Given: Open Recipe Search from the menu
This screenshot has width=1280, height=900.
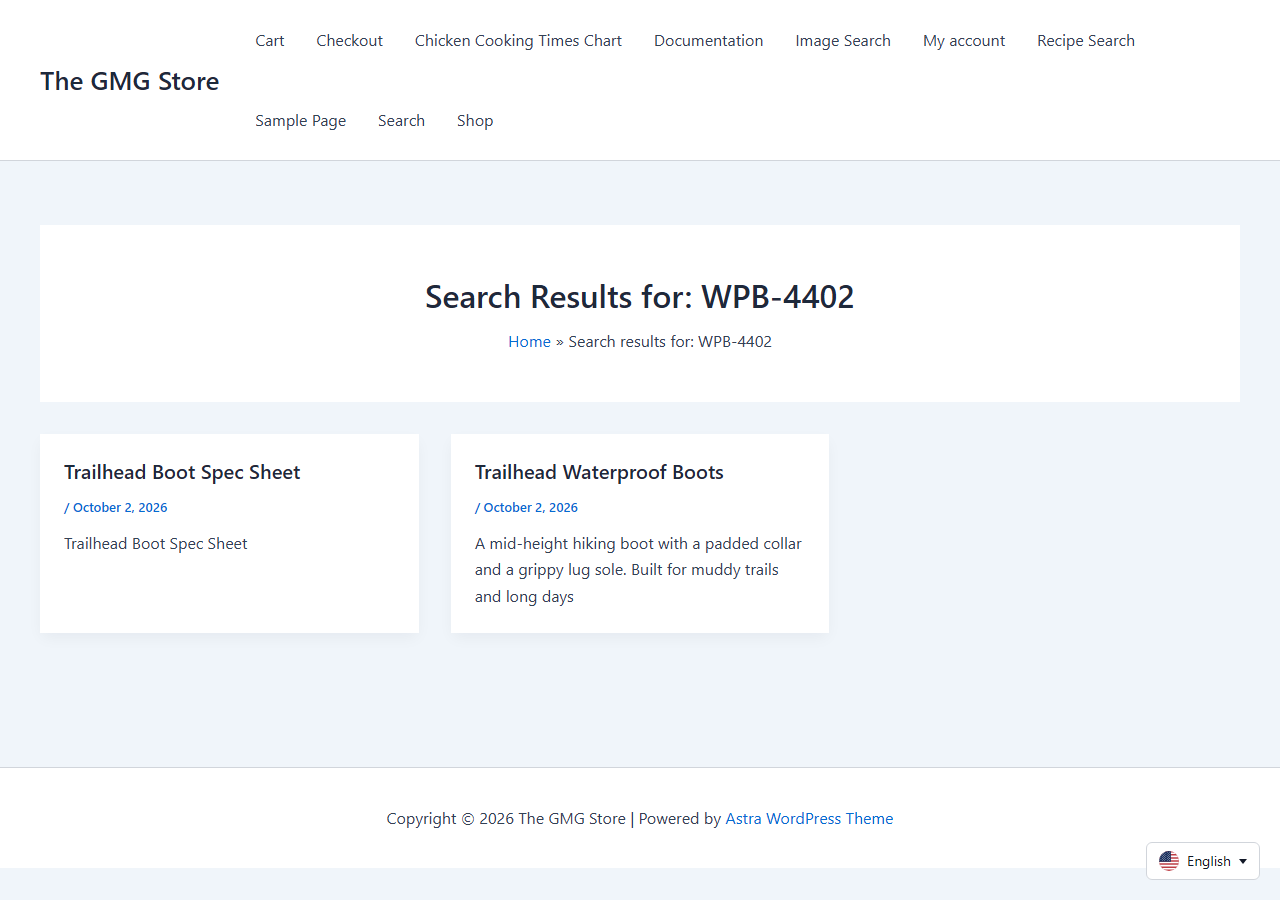Looking at the screenshot, I should click(x=1086, y=41).
